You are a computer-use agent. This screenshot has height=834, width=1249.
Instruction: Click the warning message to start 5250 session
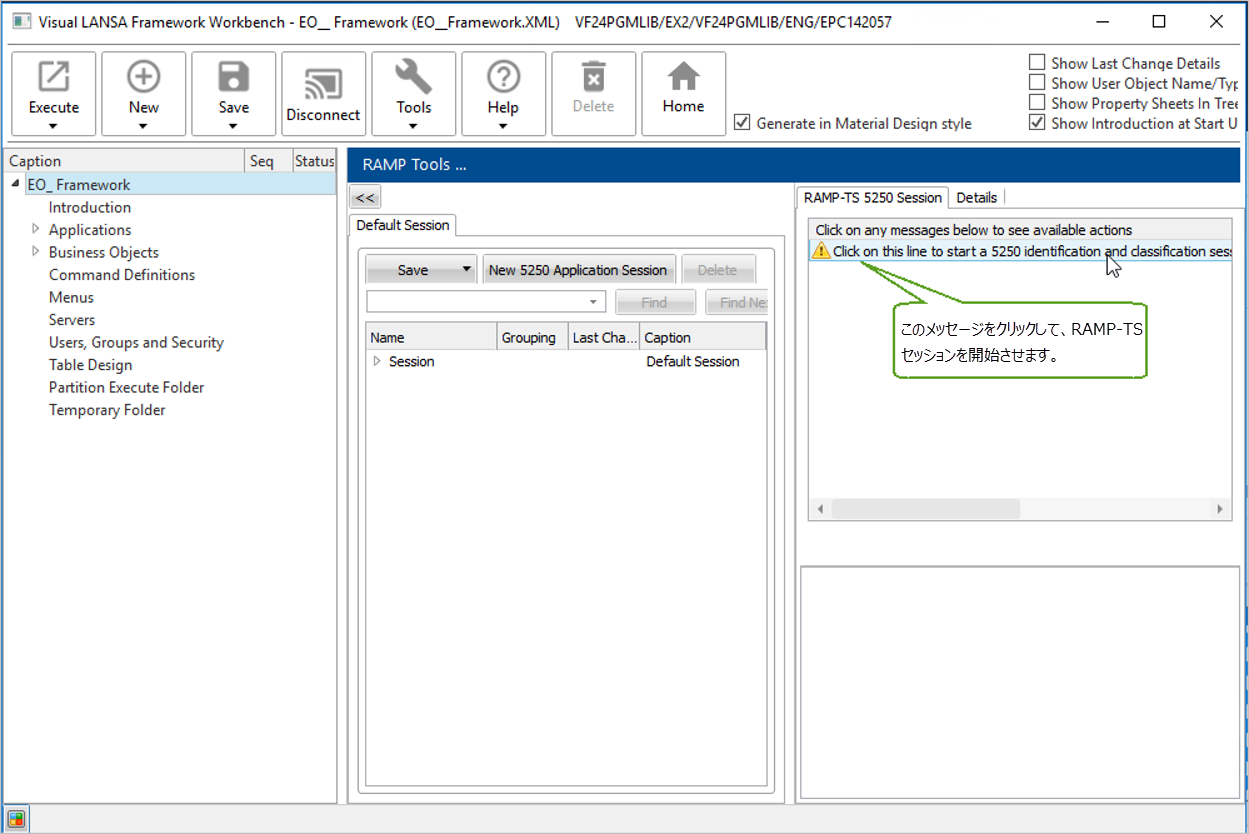pyautogui.click(x=1020, y=251)
